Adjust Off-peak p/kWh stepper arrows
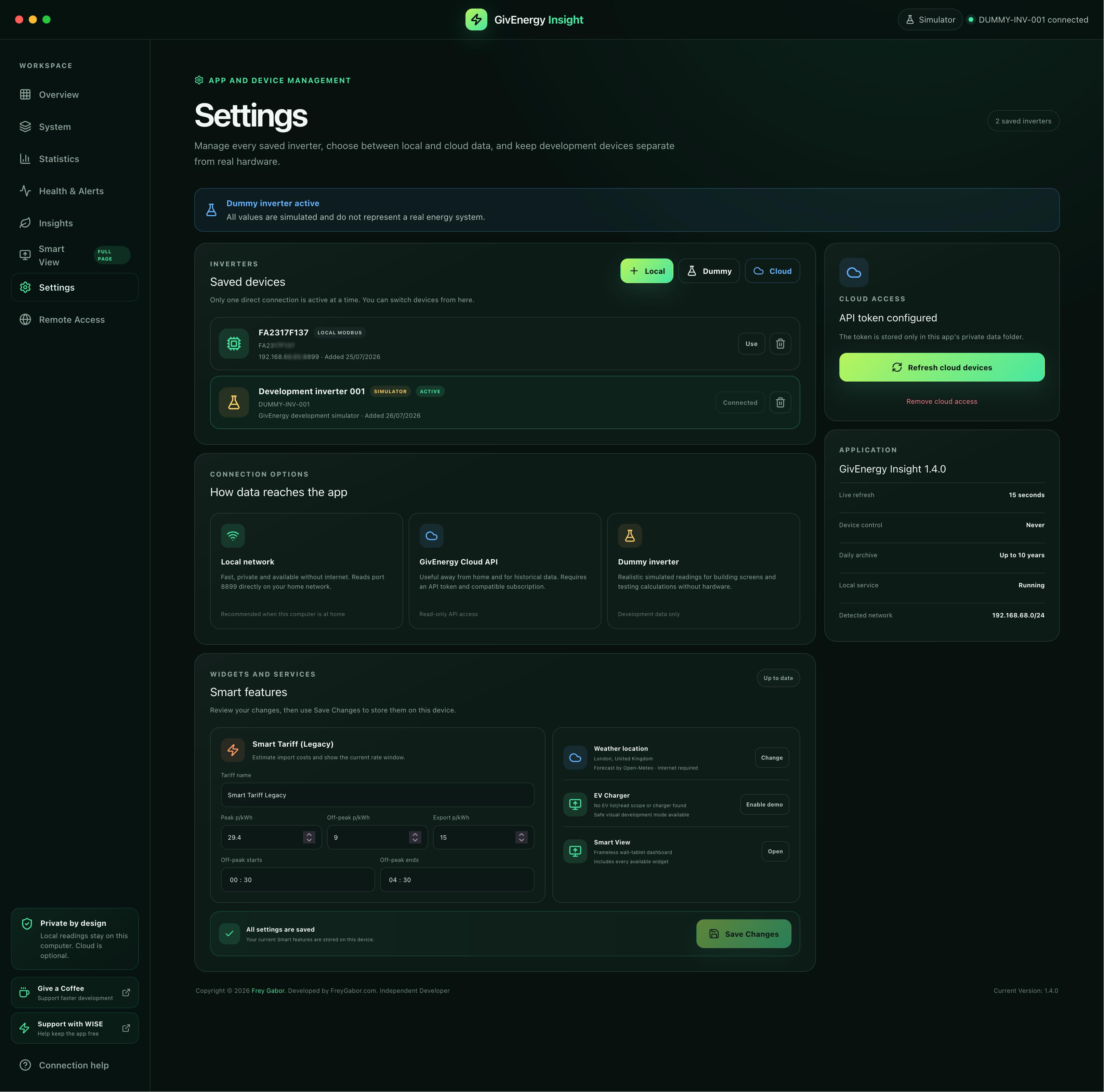Screen dimensions: 1104x1092 [x=416, y=837]
